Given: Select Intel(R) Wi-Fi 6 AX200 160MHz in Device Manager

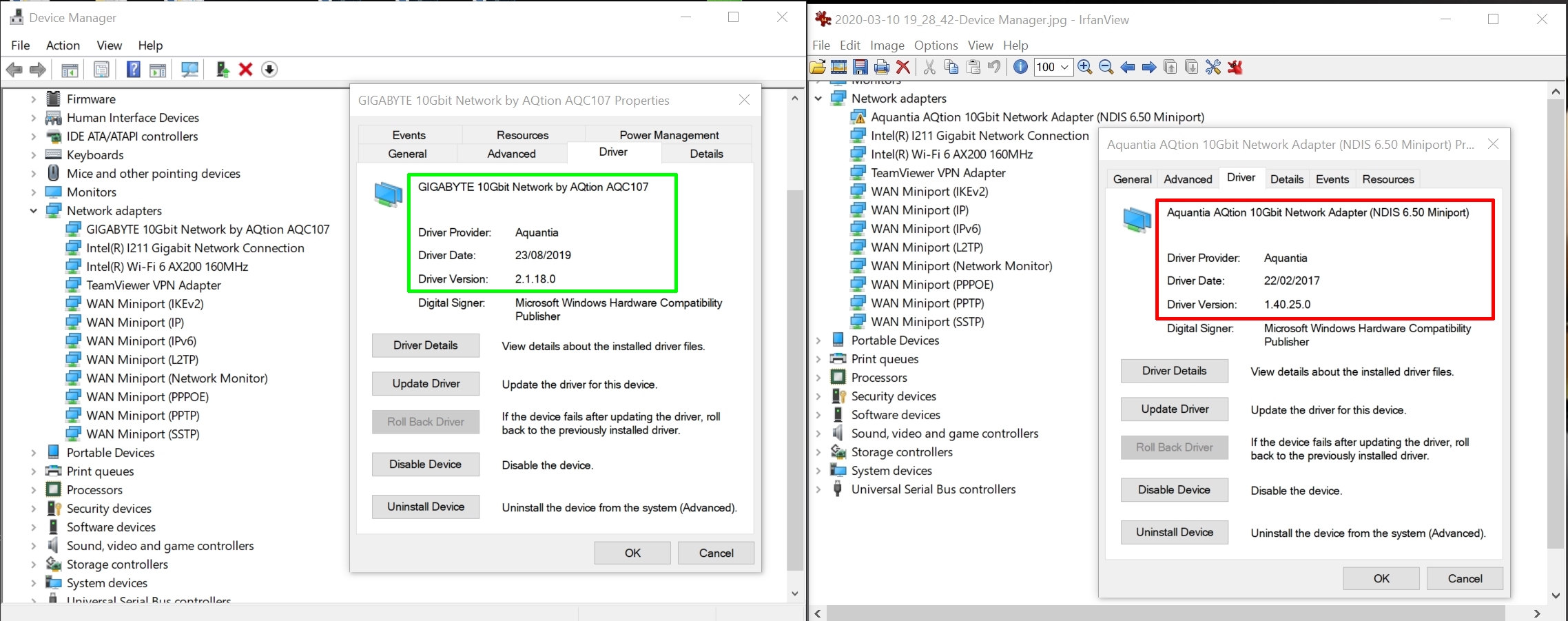Looking at the screenshot, I should click(x=167, y=267).
